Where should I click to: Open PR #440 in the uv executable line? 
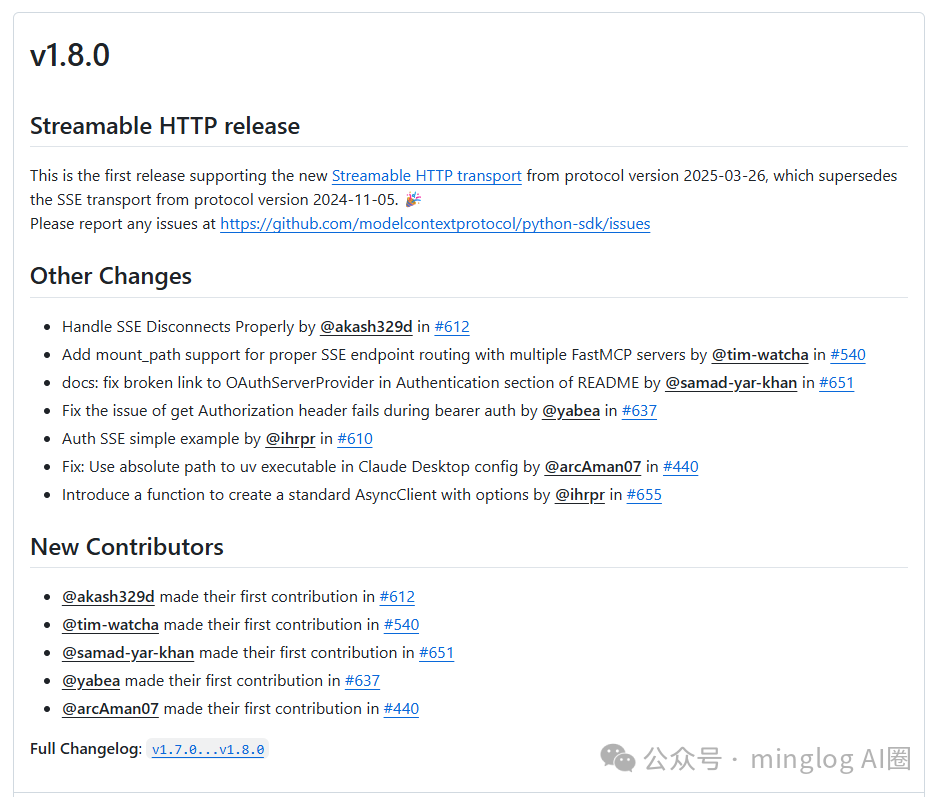681,467
